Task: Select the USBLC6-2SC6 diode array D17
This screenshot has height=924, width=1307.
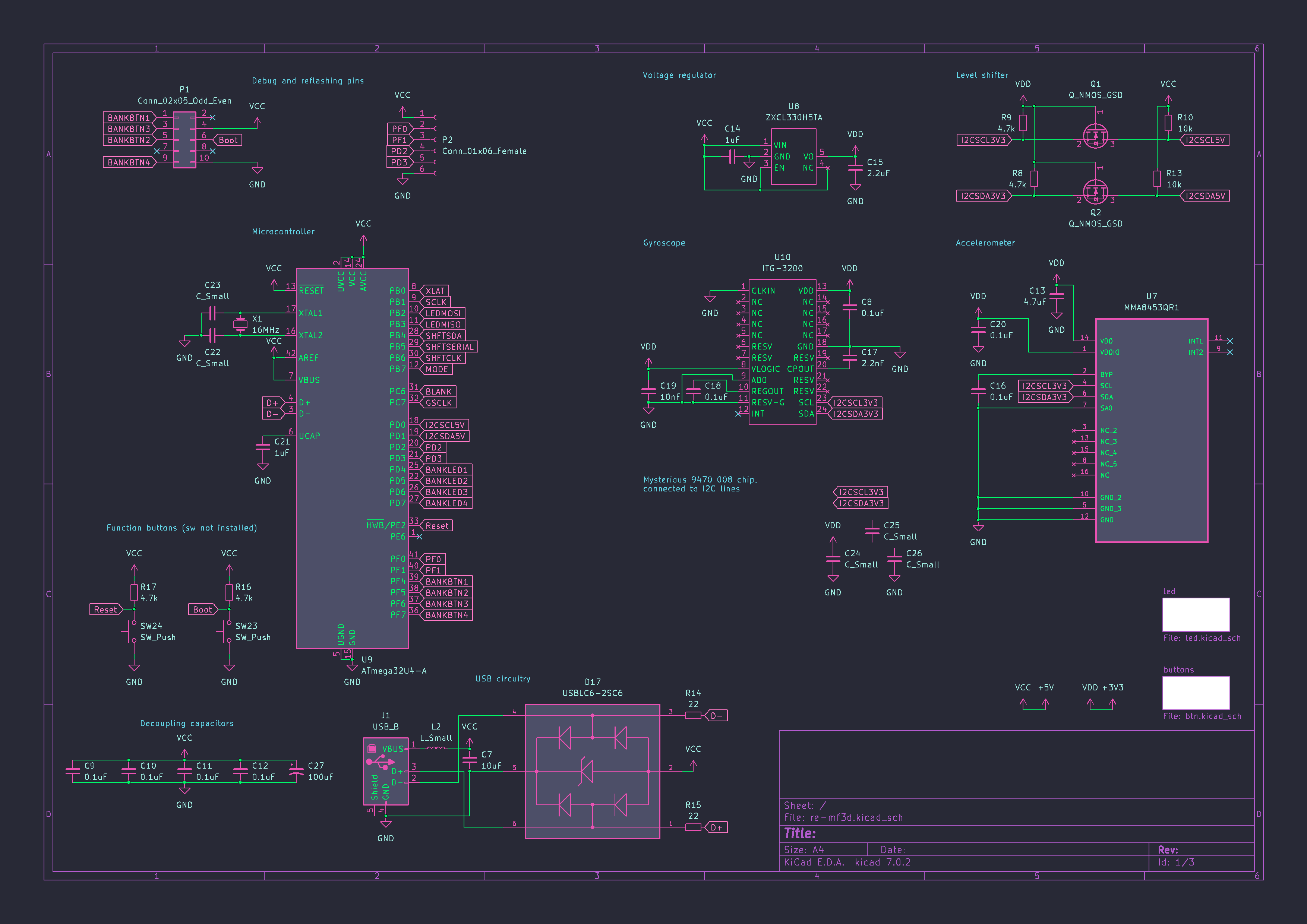Action: (592, 771)
